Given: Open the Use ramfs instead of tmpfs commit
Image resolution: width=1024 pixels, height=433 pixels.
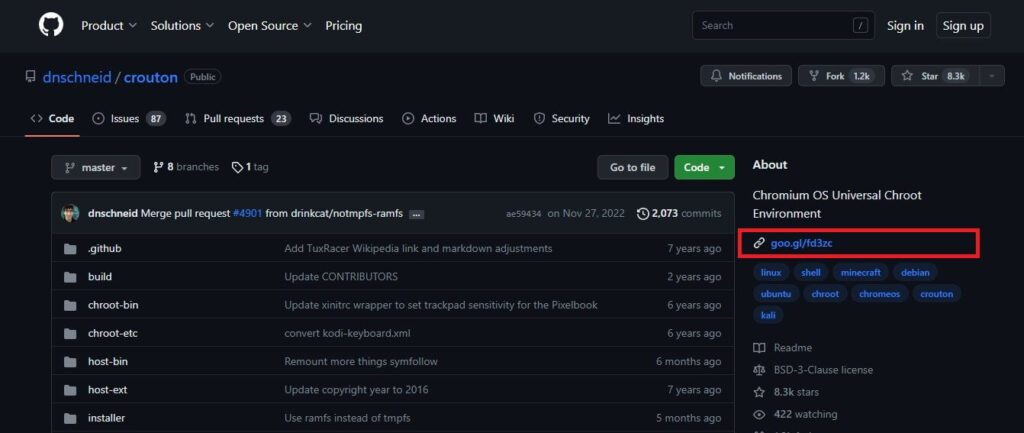Looking at the screenshot, I should point(347,418).
